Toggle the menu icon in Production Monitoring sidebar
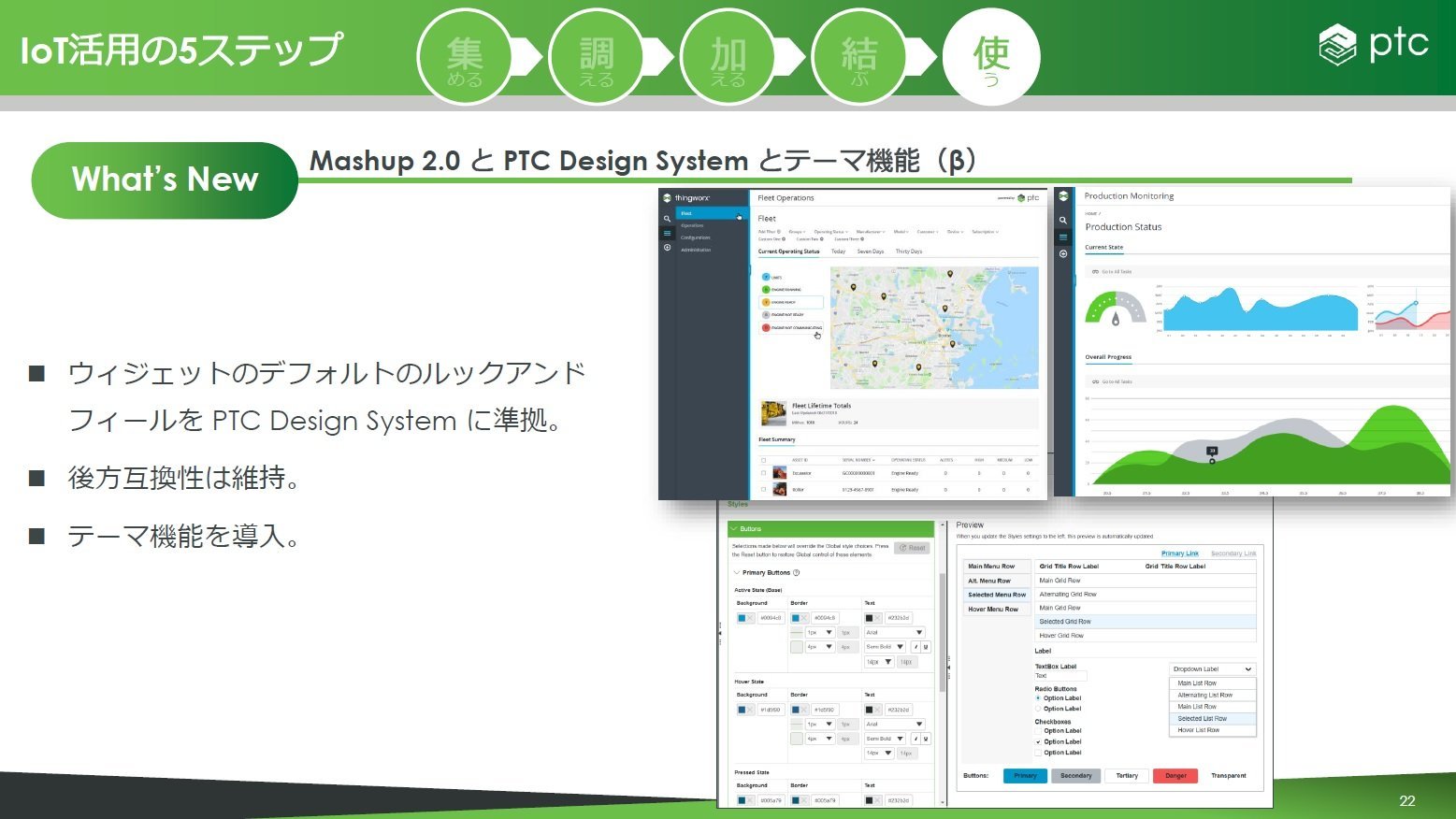Image resolution: width=1456 pixels, height=819 pixels. (1063, 237)
